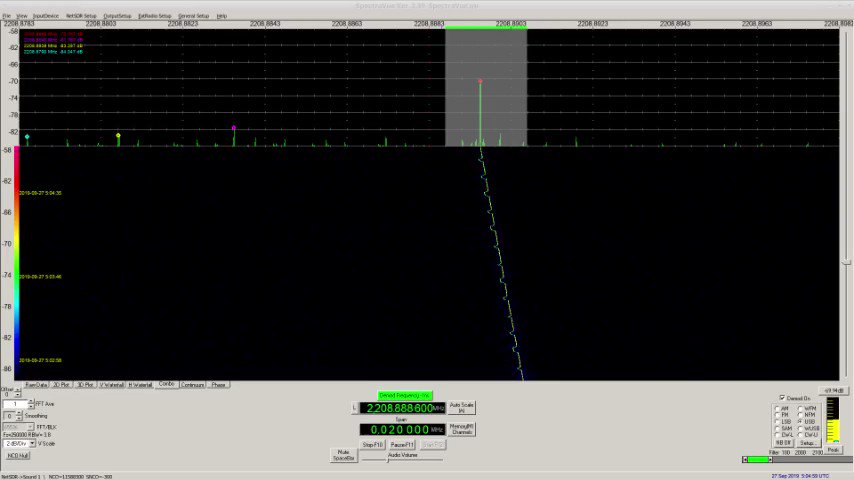Switch to the Continuum tab
This screenshot has width=854, height=480.
(192, 385)
